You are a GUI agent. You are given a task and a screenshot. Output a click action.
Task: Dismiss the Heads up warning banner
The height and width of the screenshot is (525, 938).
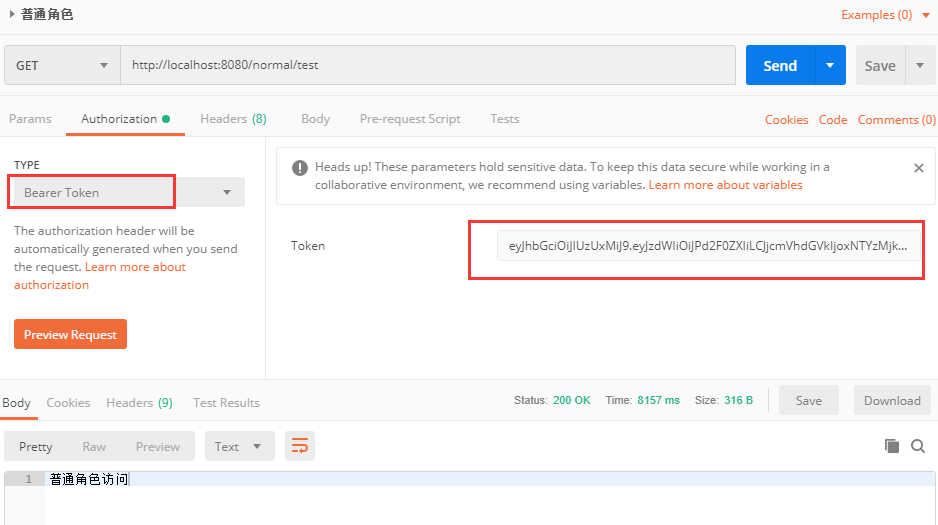click(x=919, y=168)
